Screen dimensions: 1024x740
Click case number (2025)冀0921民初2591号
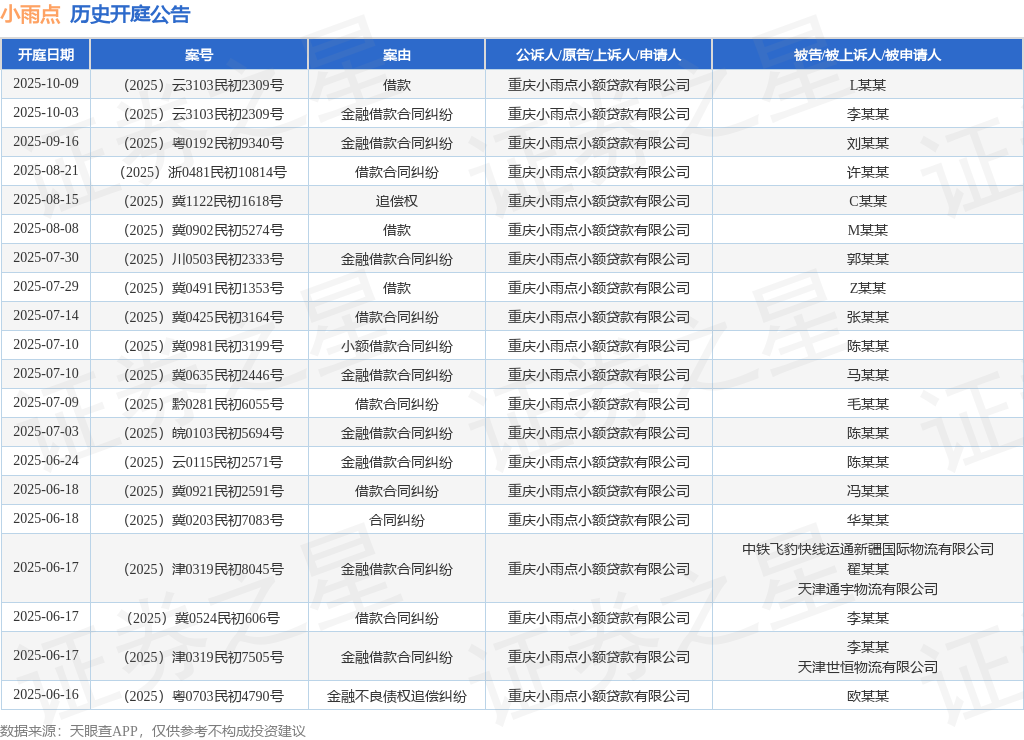(203, 491)
